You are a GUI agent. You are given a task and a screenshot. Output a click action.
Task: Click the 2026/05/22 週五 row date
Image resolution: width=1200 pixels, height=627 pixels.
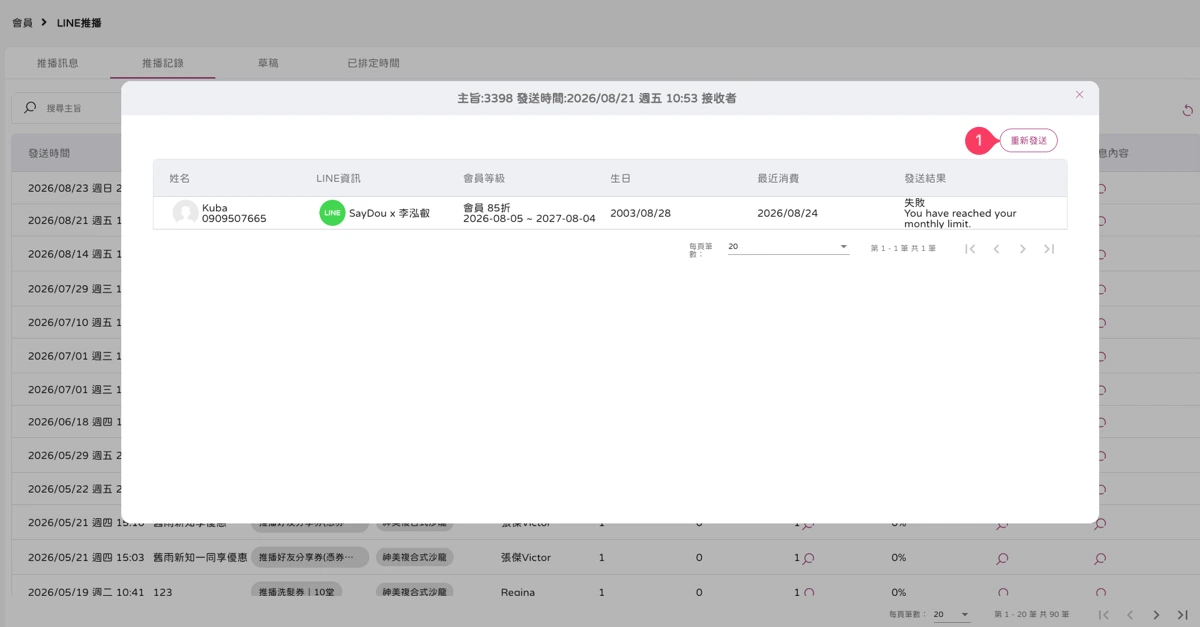75,488
